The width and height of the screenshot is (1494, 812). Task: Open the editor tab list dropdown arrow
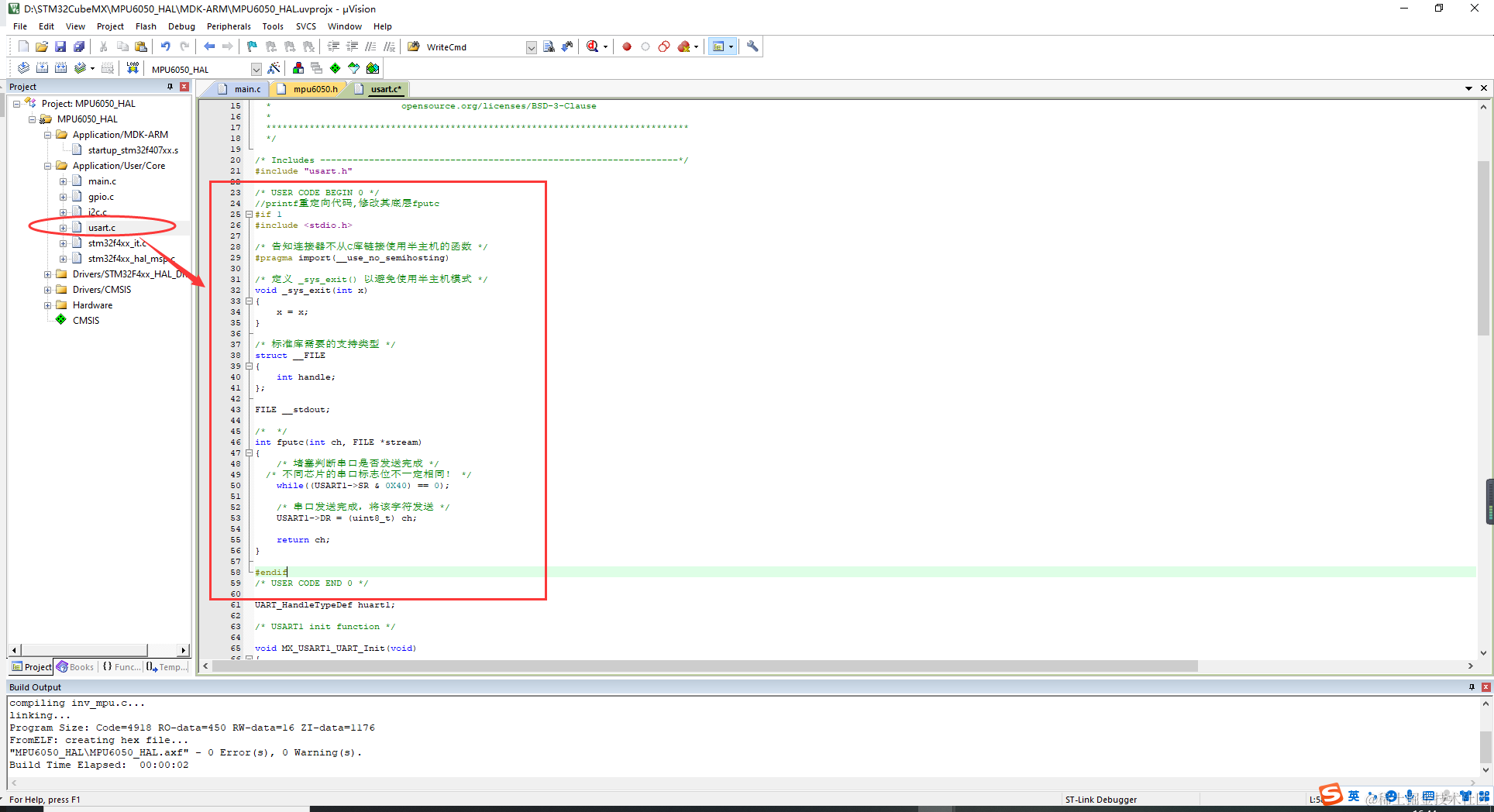coord(1468,88)
